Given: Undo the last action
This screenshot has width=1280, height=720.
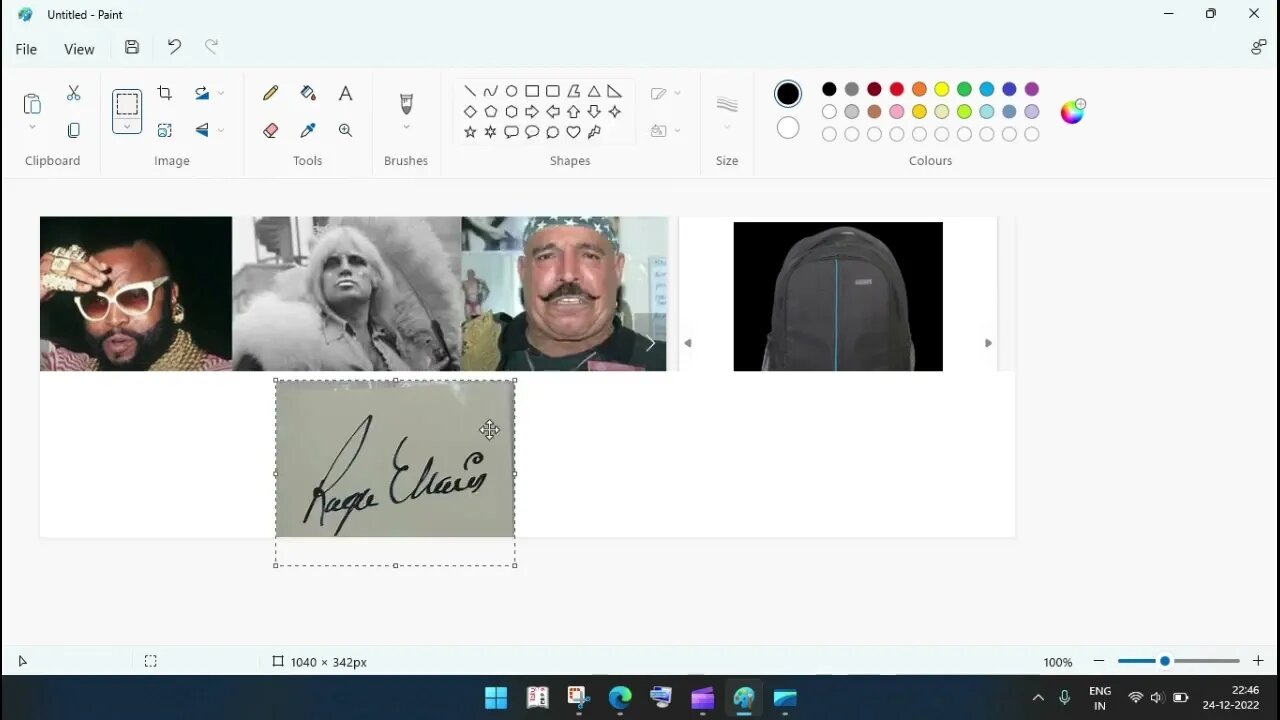Looking at the screenshot, I should click(x=174, y=46).
